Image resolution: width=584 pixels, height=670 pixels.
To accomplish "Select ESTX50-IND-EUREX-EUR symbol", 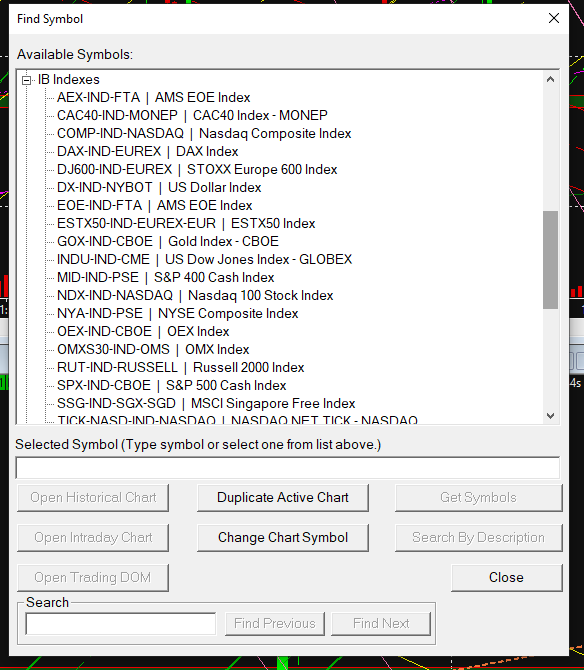I will (x=186, y=223).
